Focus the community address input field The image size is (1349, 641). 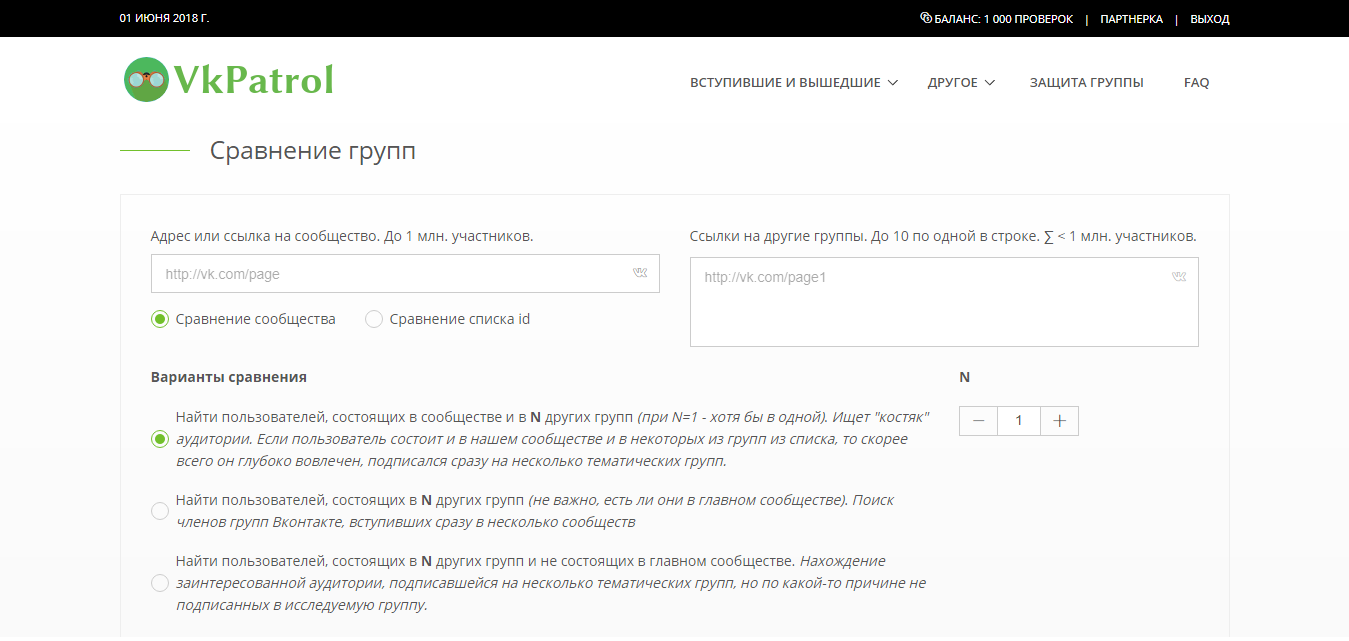pyautogui.click(x=405, y=273)
